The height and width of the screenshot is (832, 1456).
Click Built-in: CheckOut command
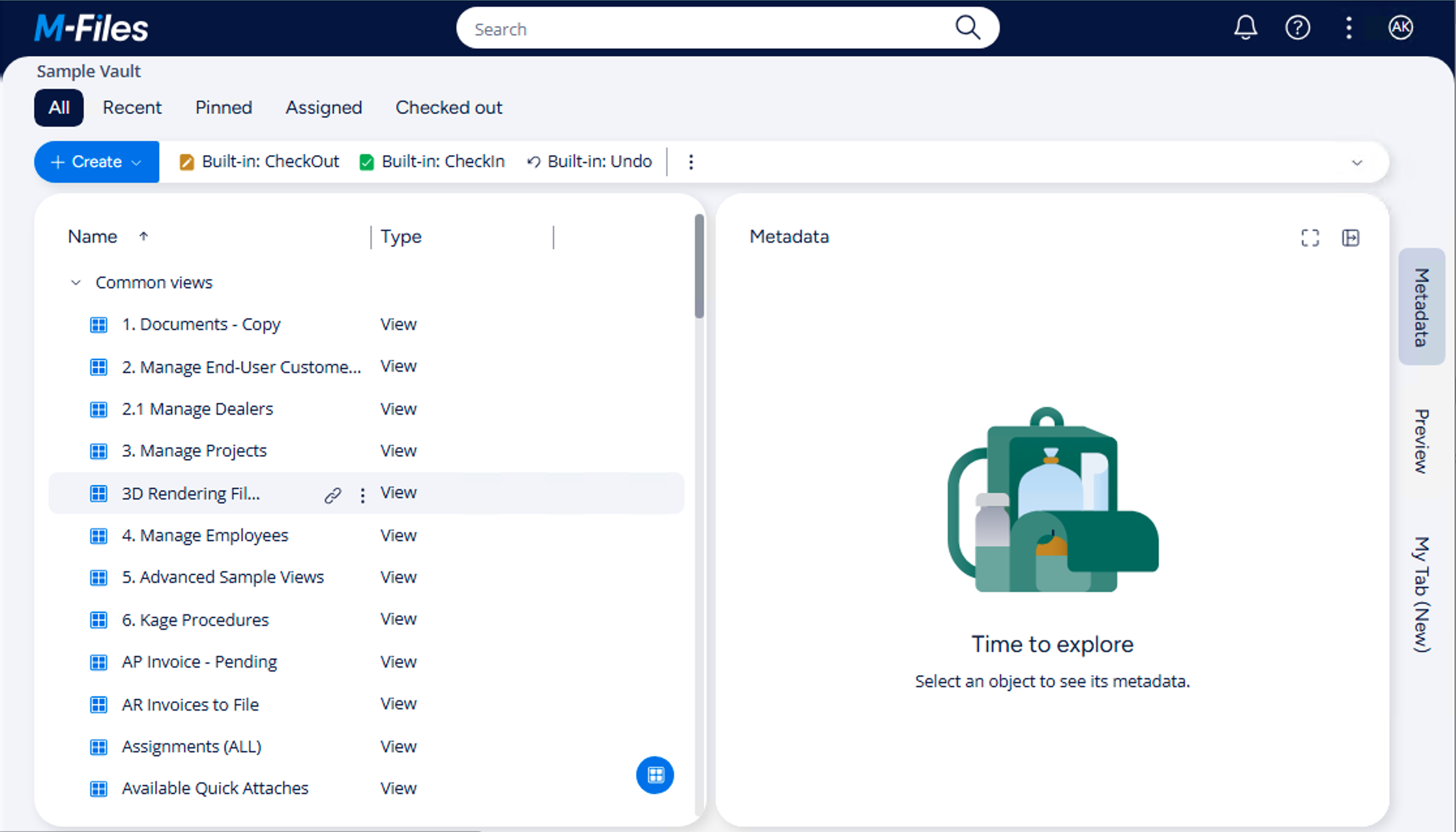click(x=259, y=162)
